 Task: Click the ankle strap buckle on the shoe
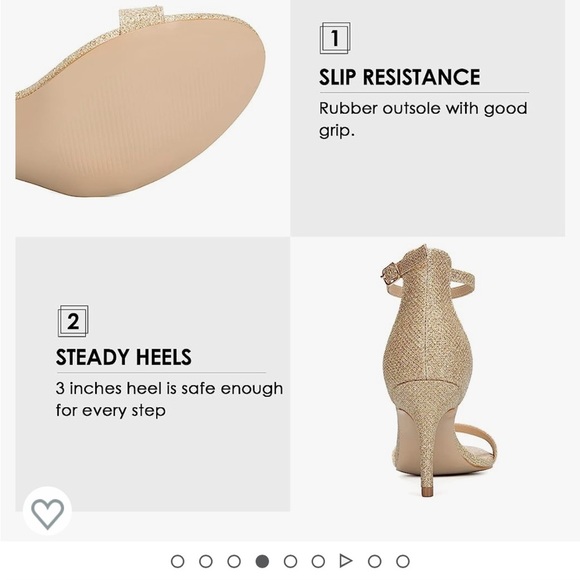[390, 273]
